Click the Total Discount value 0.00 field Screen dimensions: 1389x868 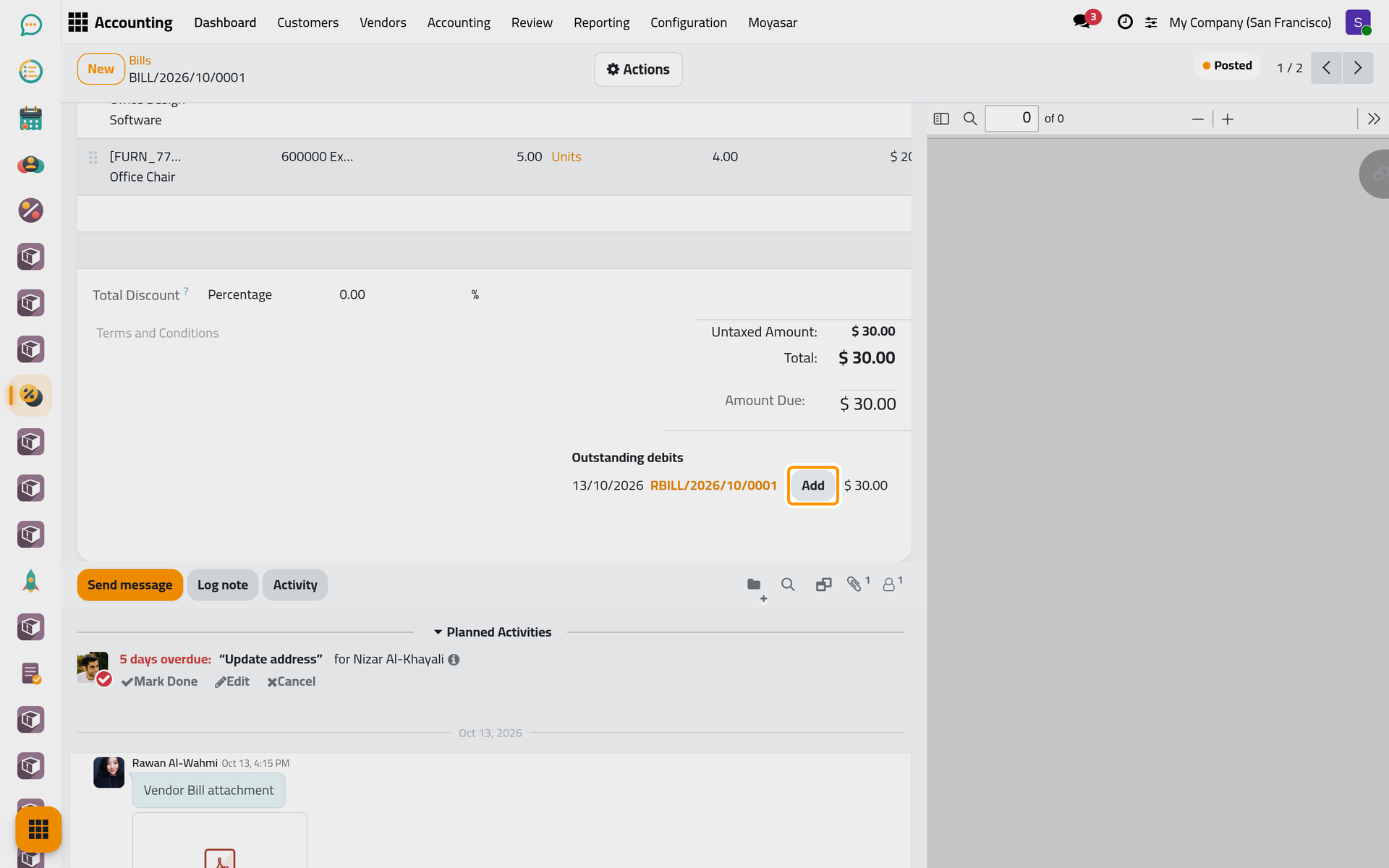point(352,294)
